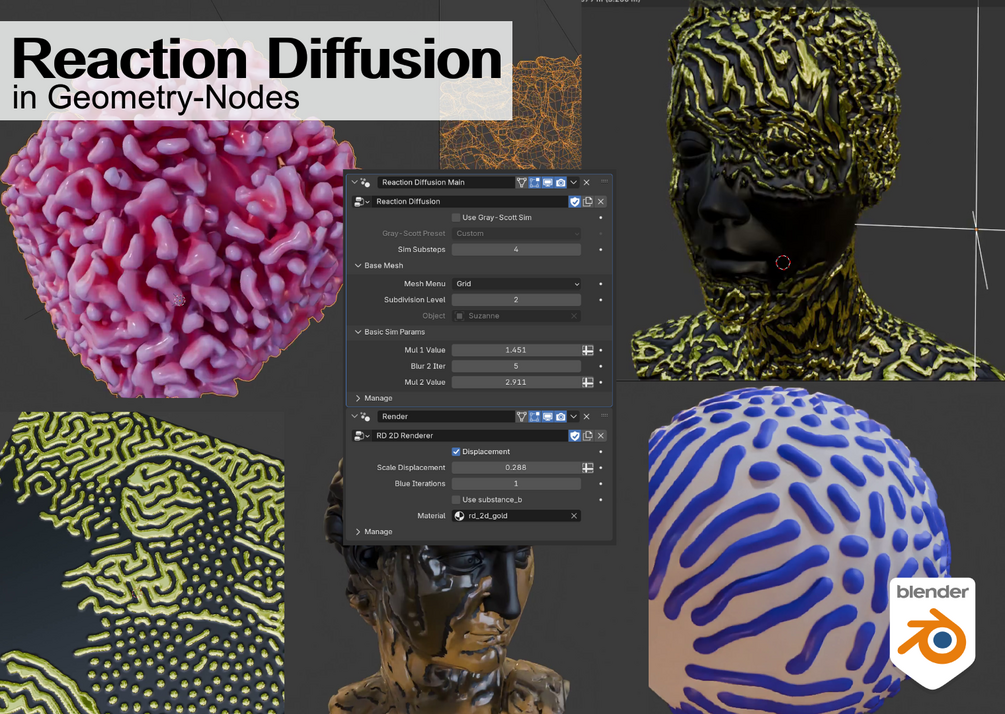Image resolution: width=1005 pixels, height=714 pixels.
Task: Open Gray-Scott Preset Custom dropdown
Action: [x=516, y=234]
